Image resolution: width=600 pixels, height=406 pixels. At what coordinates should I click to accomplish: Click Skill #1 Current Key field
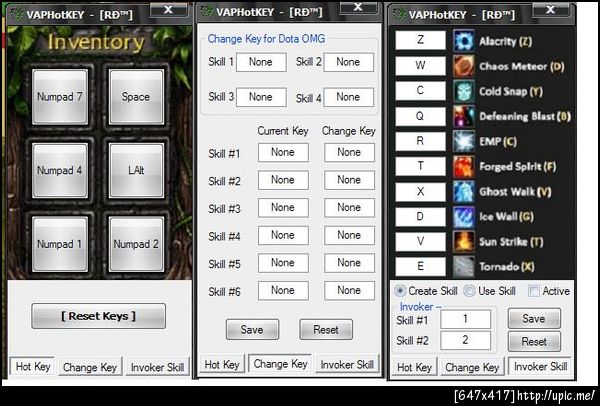(x=283, y=153)
